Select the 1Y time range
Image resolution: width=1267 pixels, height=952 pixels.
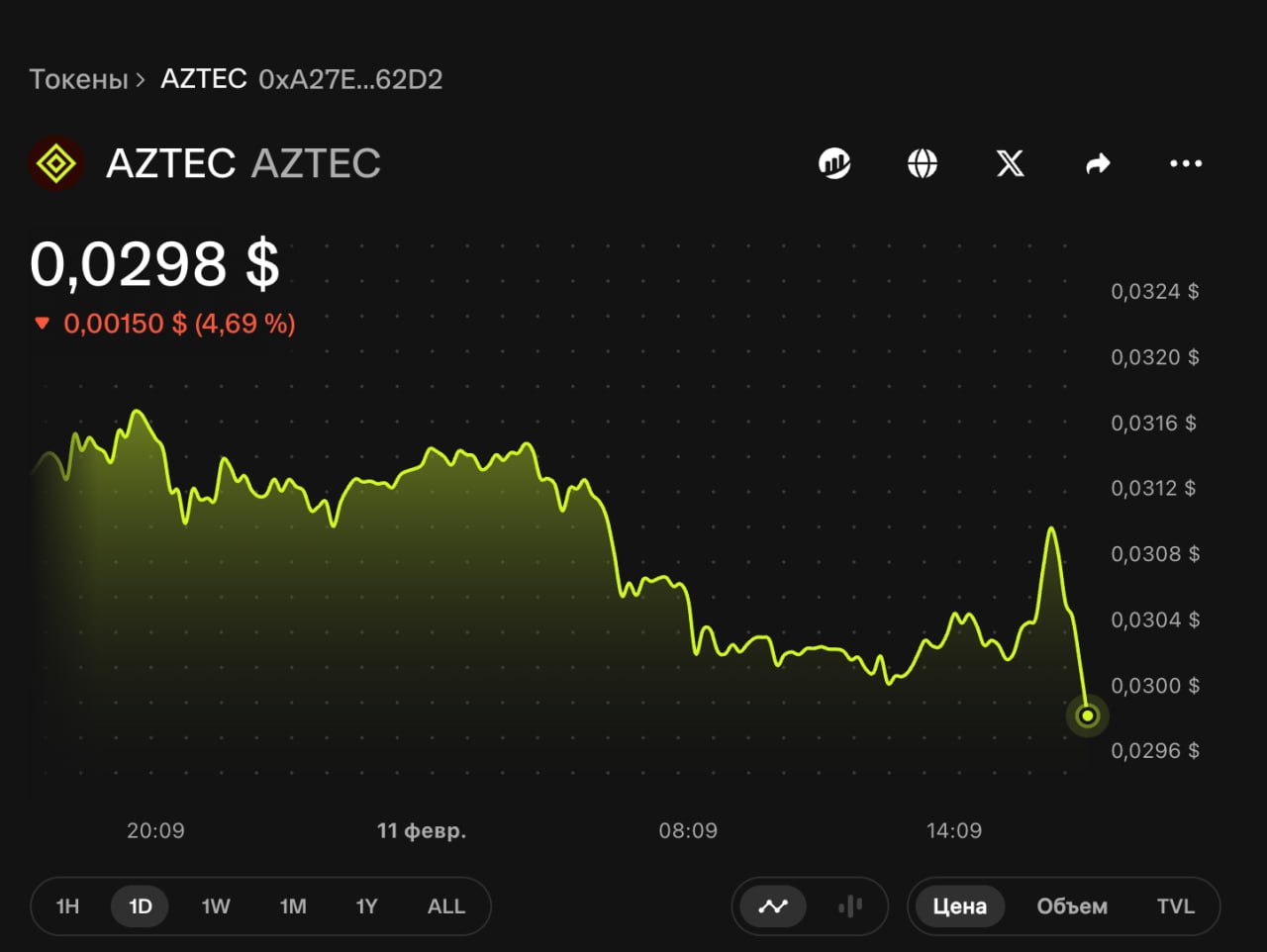tap(366, 905)
